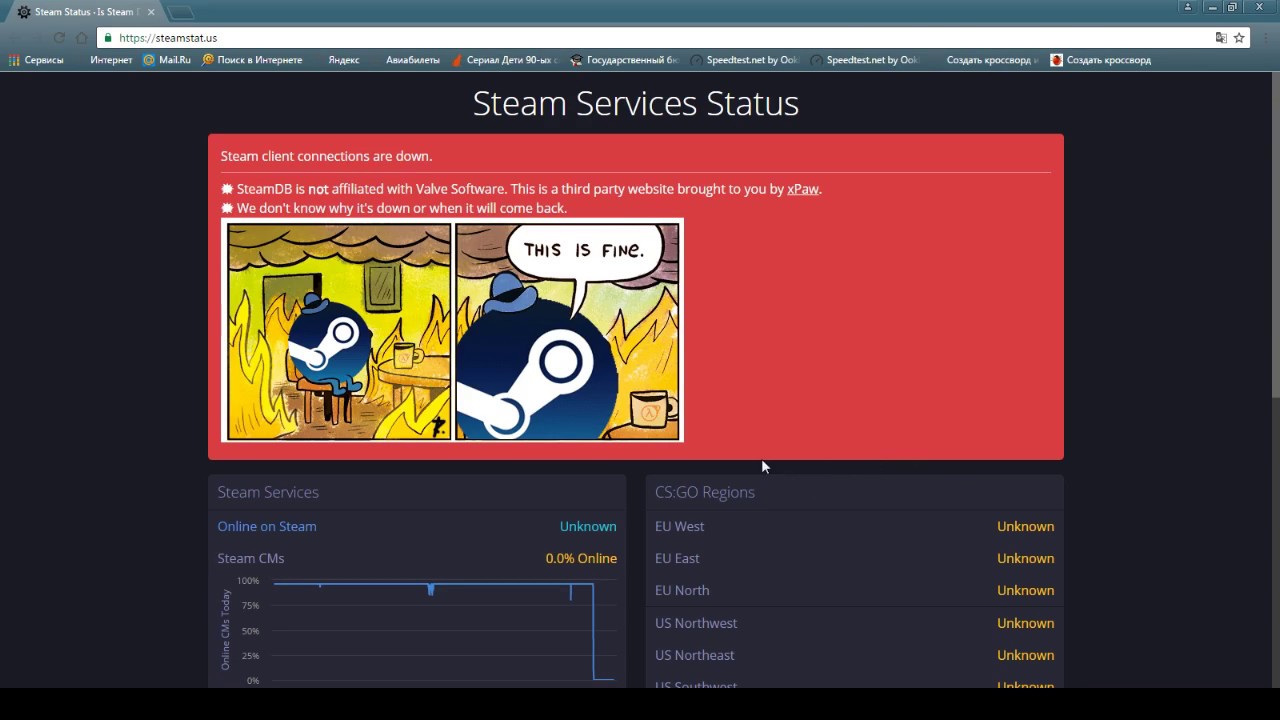The height and width of the screenshot is (720, 1280).
Task: Open the Сериал Дети 90-ых bookmark
Action: pos(505,60)
